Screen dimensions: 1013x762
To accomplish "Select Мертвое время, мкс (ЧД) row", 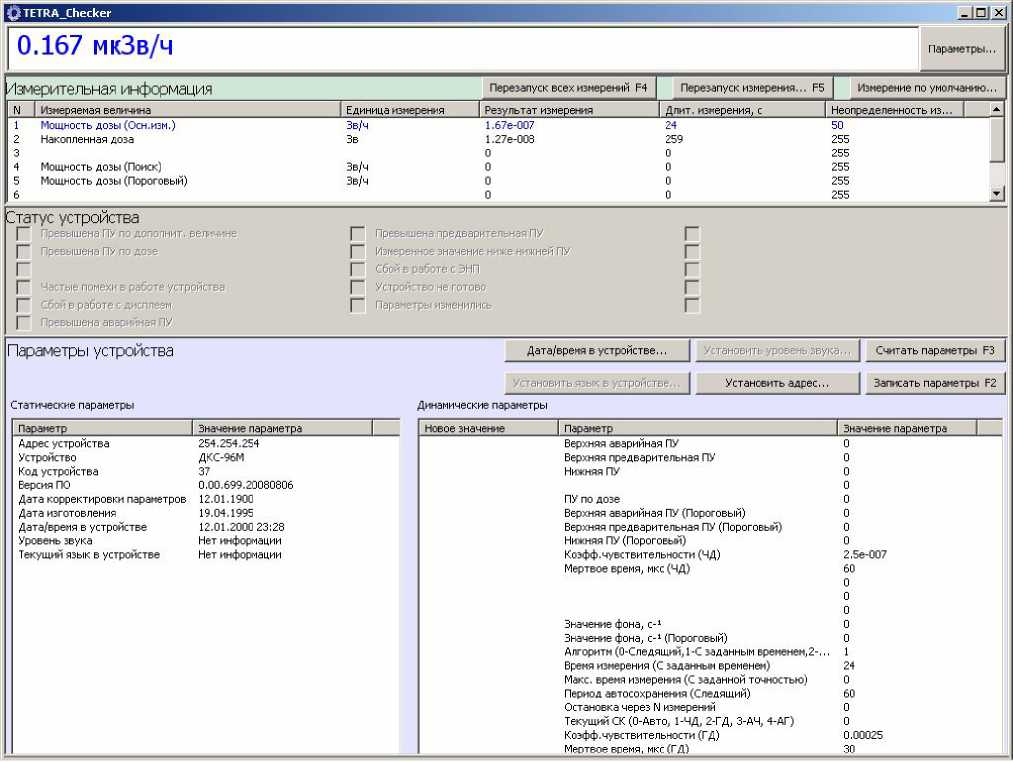I will tap(709, 569).
